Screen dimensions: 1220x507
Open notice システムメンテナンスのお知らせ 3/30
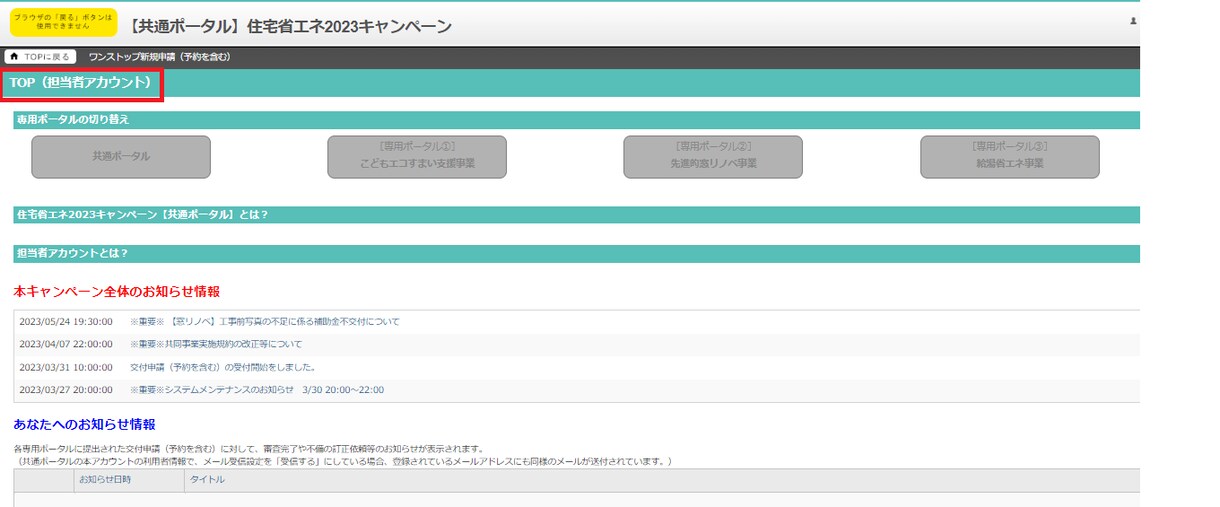pyautogui.click(x=257, y=390)
